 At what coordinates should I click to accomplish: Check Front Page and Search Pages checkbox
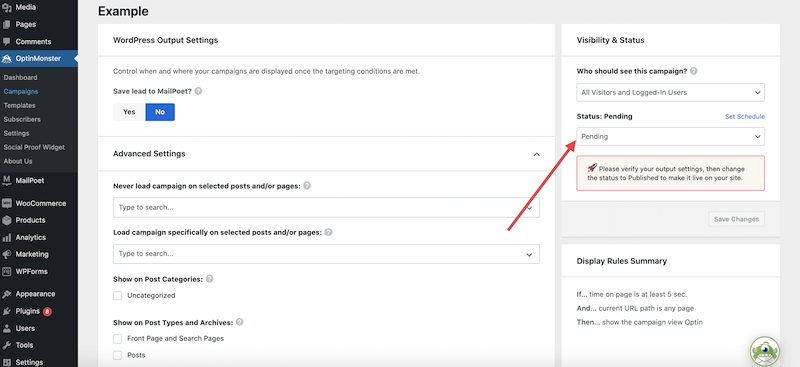[x=118, y=338]
